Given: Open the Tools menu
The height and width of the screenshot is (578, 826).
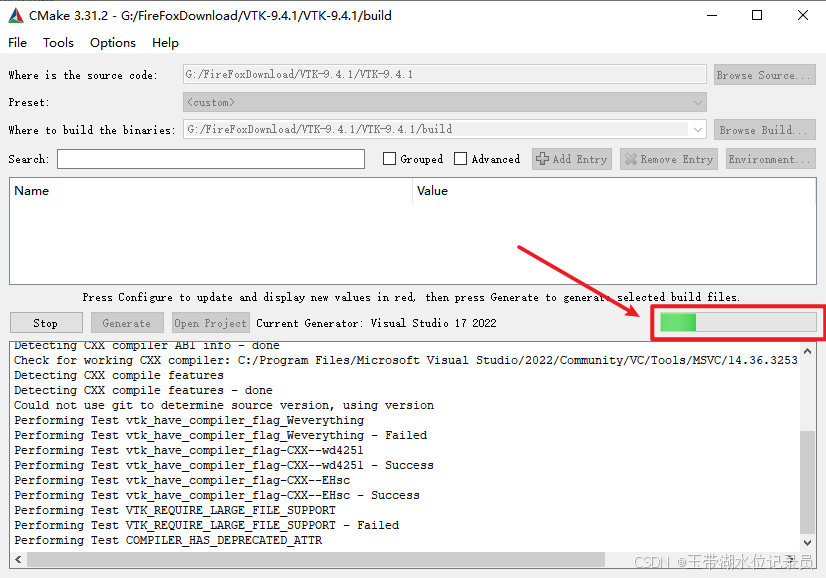Looking at the screenshot, I should coord(58,43).
